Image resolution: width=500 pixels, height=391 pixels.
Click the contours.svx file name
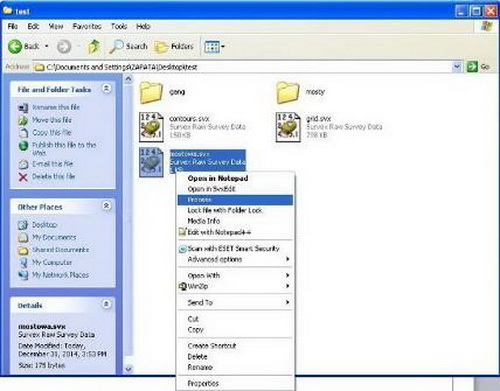189,119
